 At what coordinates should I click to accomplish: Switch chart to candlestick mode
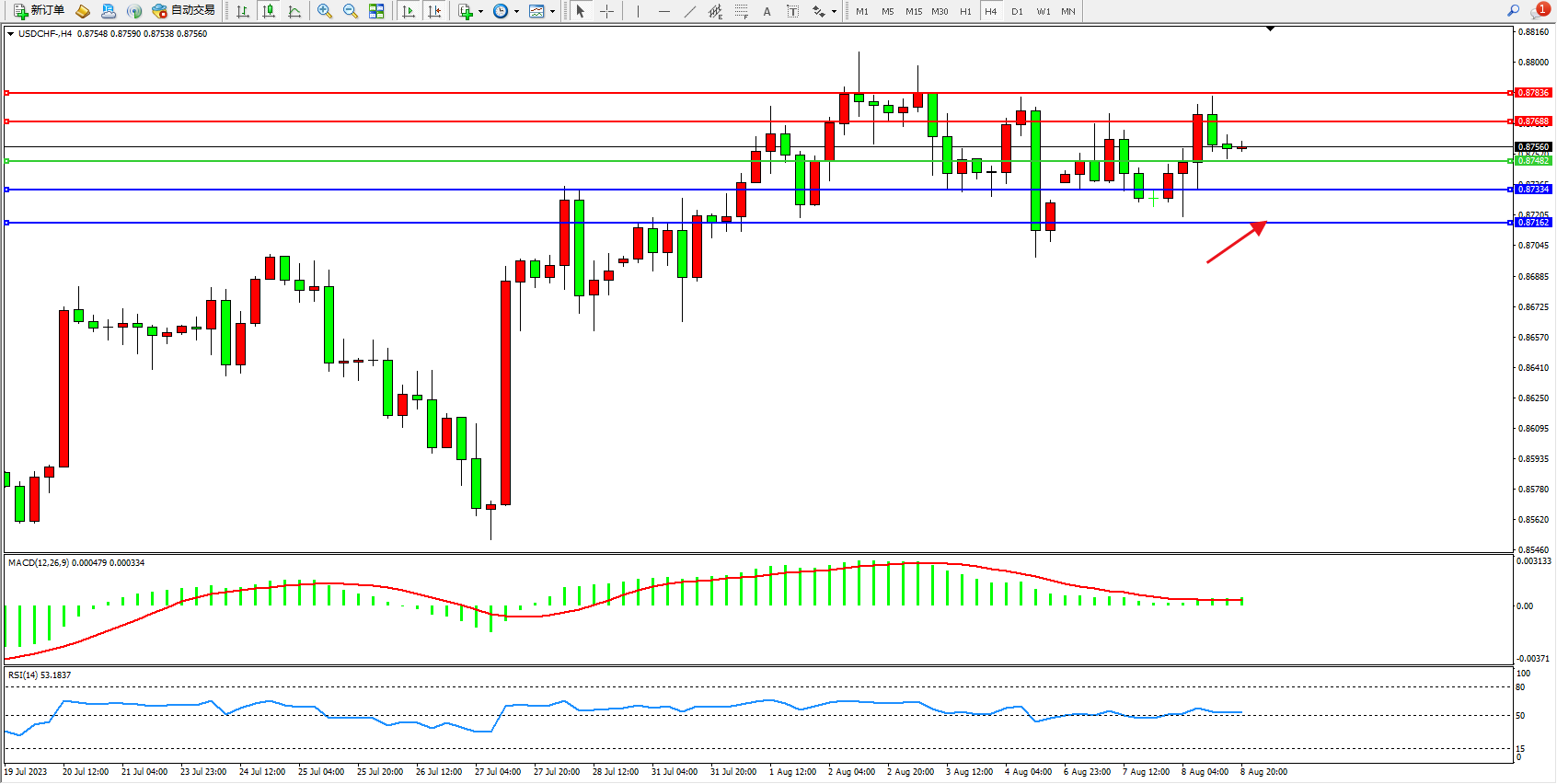pos(269,11)
